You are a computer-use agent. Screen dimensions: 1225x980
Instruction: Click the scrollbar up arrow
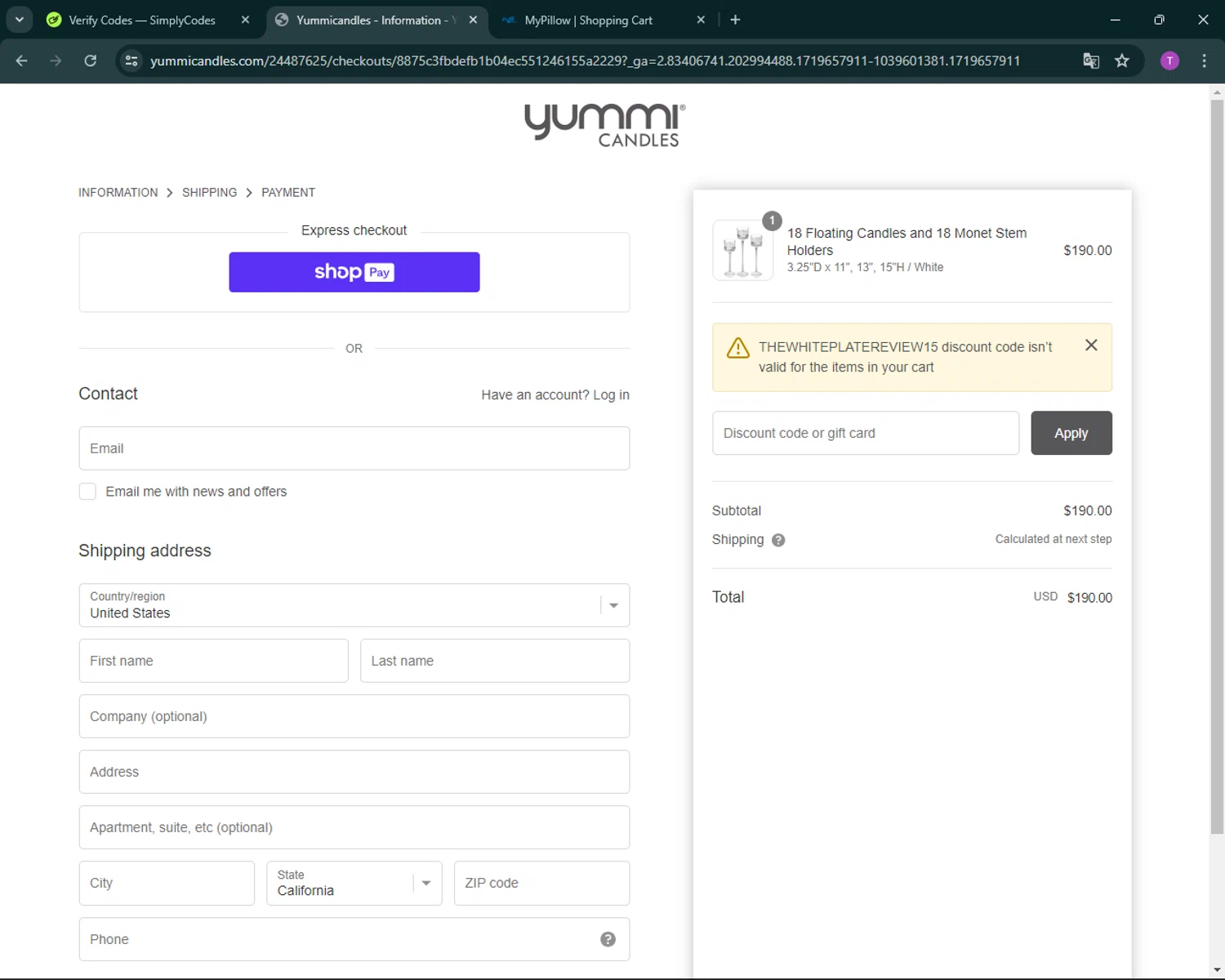tap(1217, 92)
